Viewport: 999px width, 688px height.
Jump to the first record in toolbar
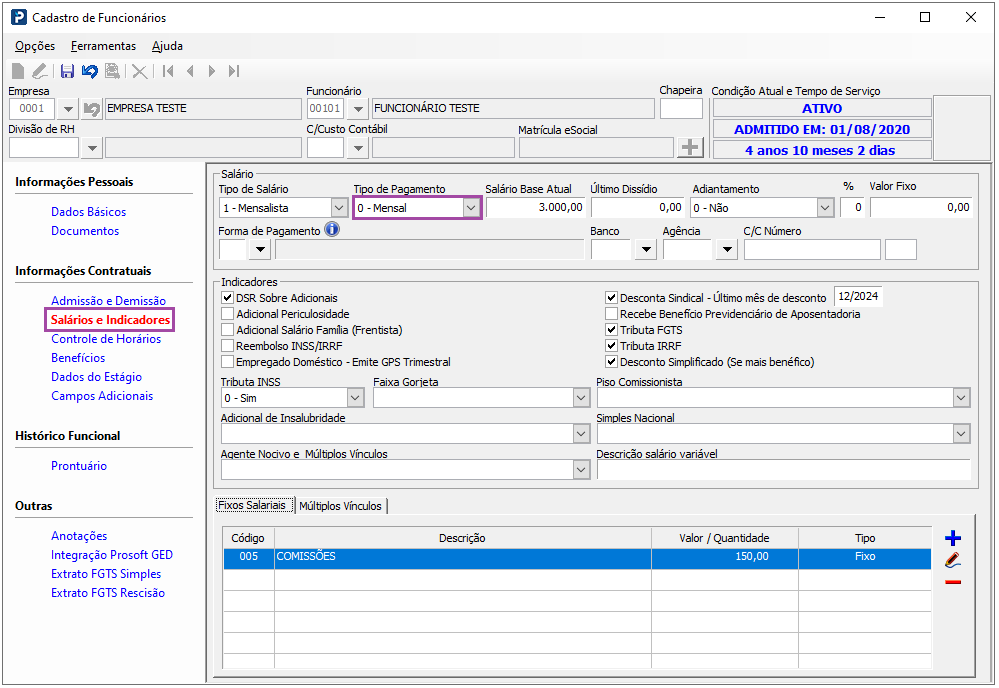(x=168, y=71)
